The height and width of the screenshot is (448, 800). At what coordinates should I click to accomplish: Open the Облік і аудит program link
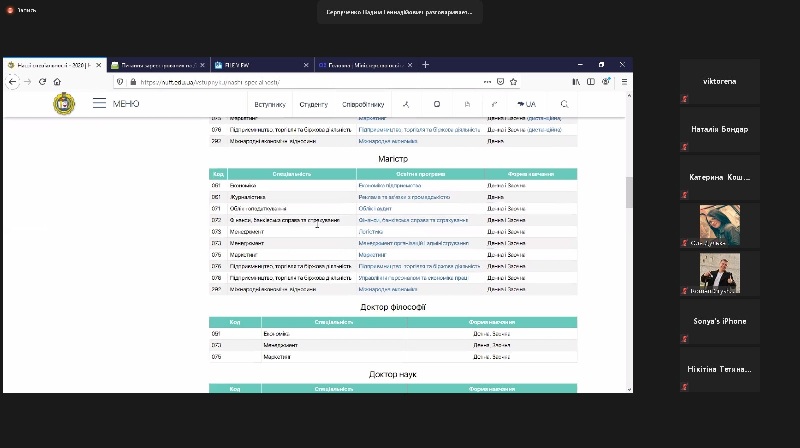[x=375, y=209]
